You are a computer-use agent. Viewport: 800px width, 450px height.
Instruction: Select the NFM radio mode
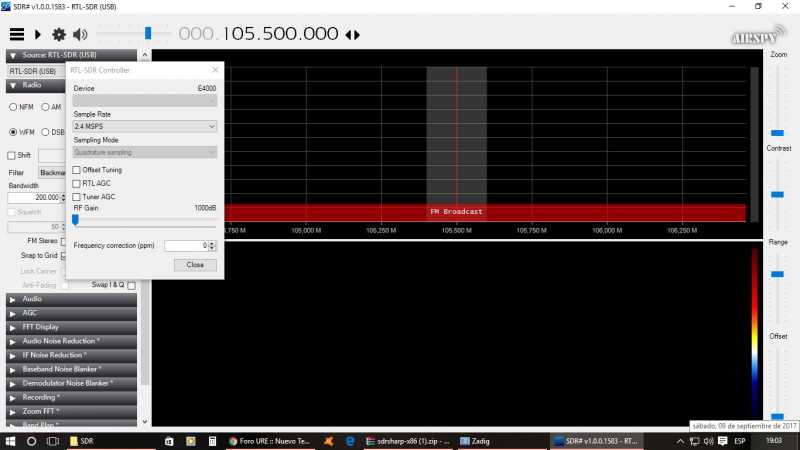click(14, 106)
